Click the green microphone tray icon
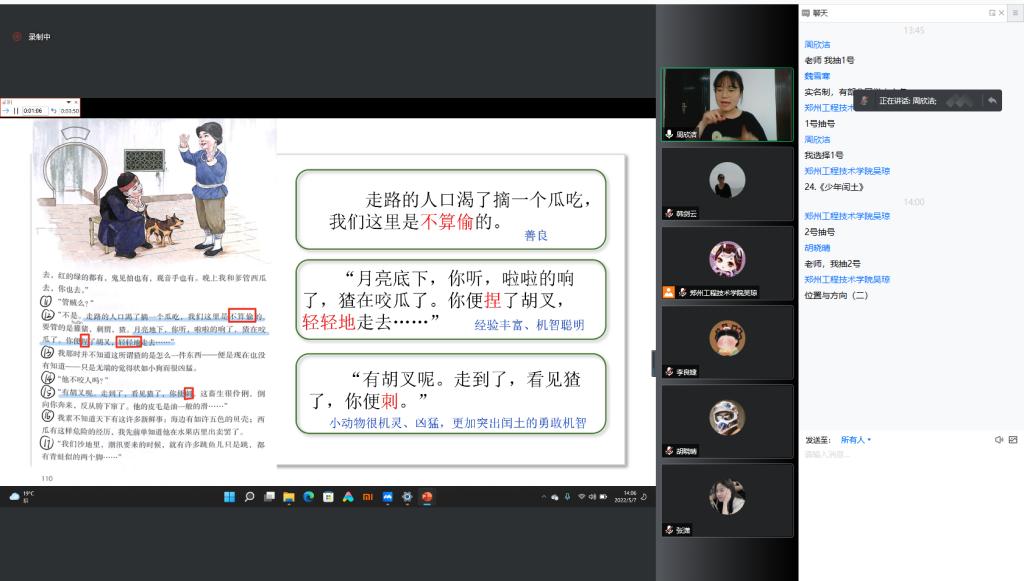The image size is (1024, 581). pos(568,497)
